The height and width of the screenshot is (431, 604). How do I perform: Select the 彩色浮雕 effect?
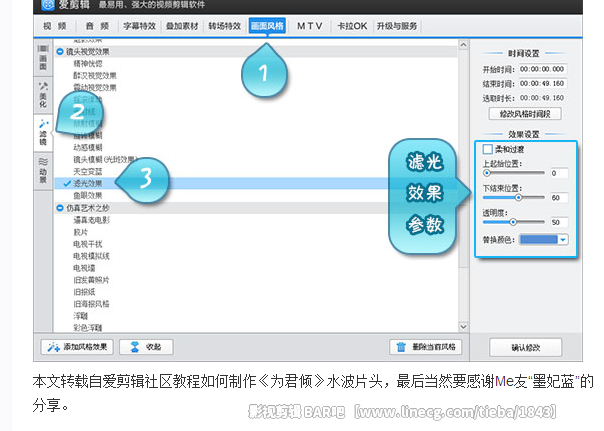tap(88, 327)
